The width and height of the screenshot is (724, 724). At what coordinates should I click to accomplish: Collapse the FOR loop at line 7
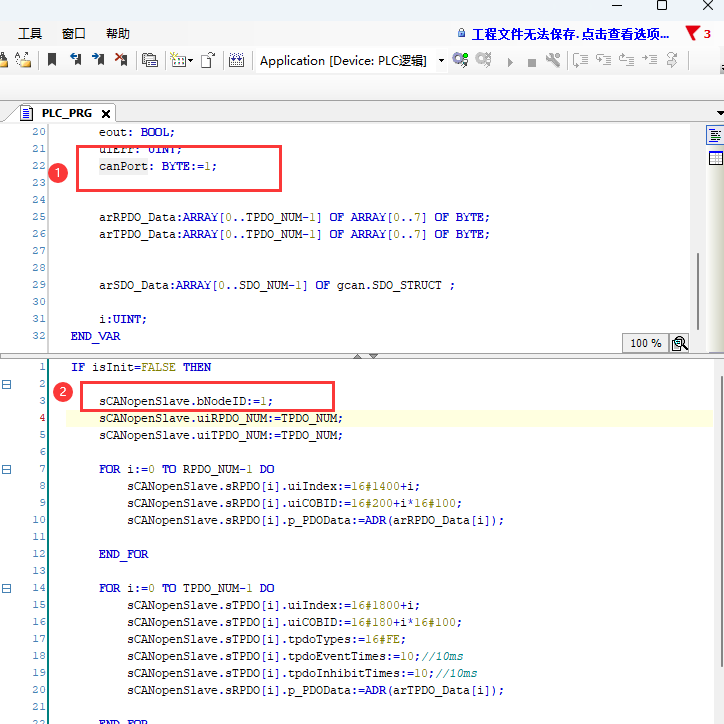(x=7, y=469)
